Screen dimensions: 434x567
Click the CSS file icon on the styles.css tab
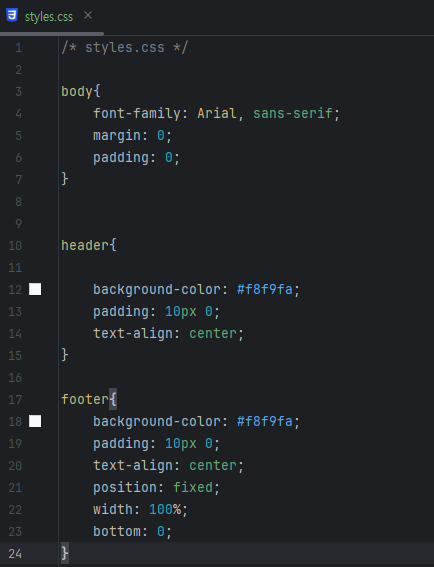(x=12, y=16)
